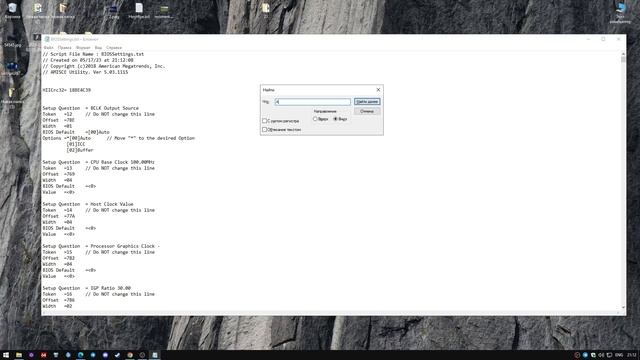Open the red app icon in taskbar
Viewport: 640px width, 360px height.
coord(44,355)
